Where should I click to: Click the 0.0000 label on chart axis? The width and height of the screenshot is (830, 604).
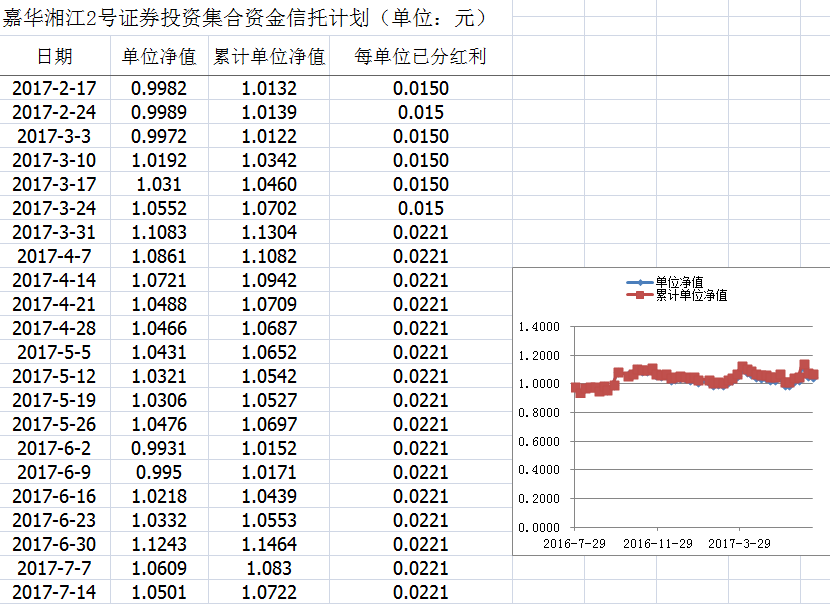(537, 527)
